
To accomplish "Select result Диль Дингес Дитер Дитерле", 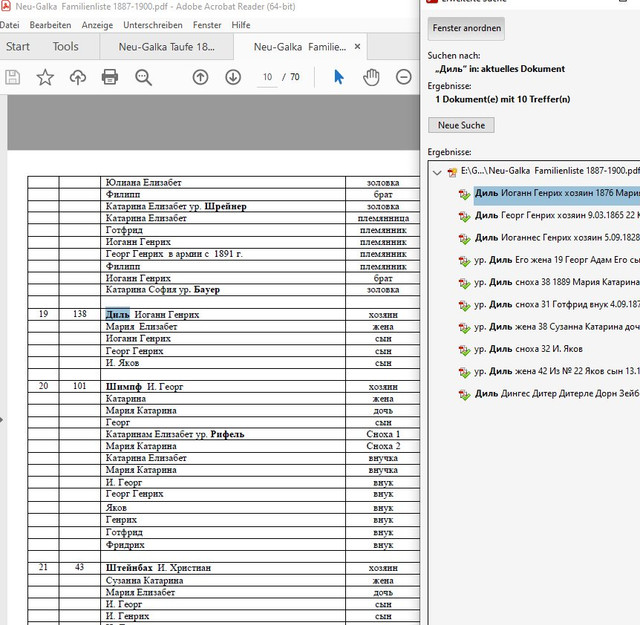I will pos(557,394).
